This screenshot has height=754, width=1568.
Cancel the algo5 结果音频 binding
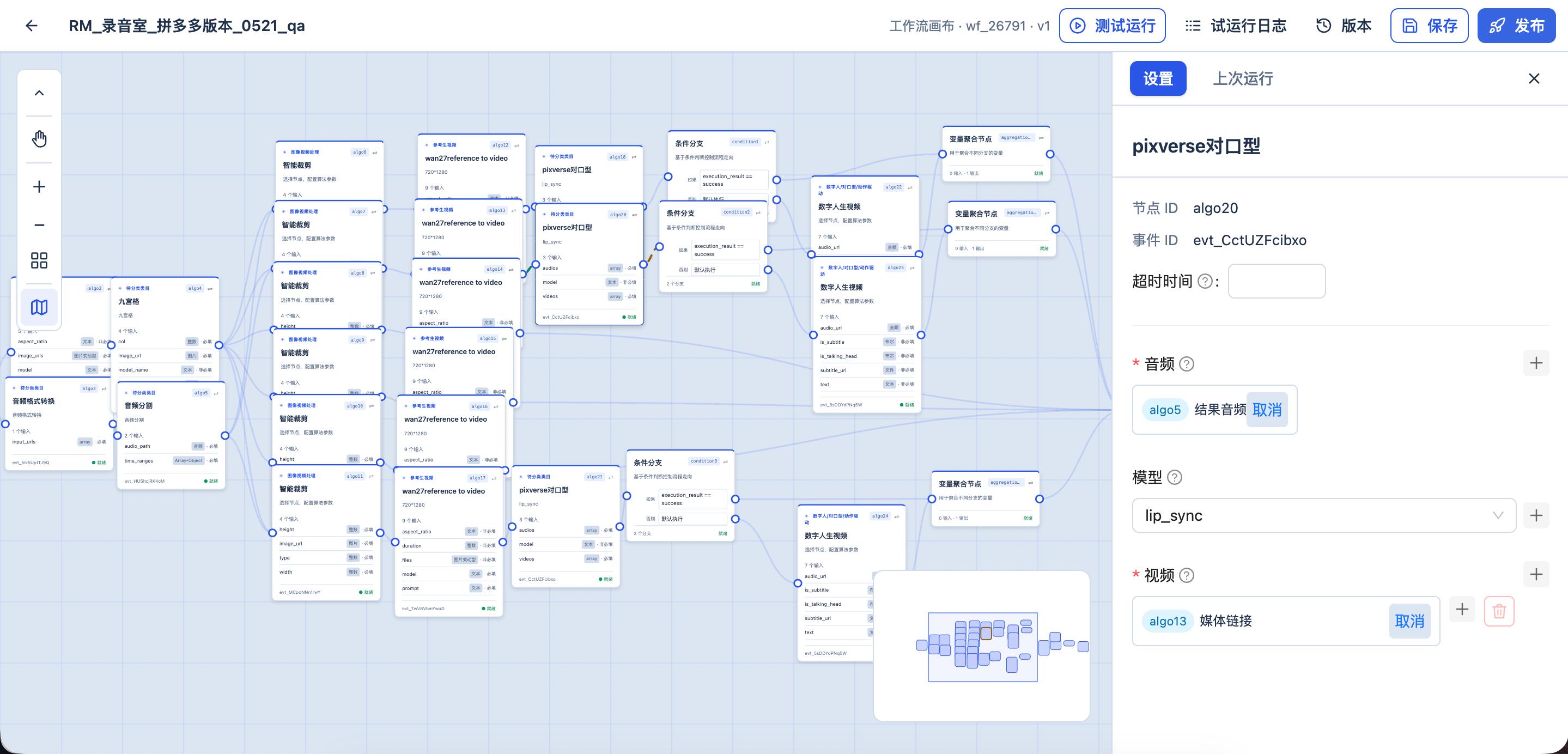tap(1267, 410)
